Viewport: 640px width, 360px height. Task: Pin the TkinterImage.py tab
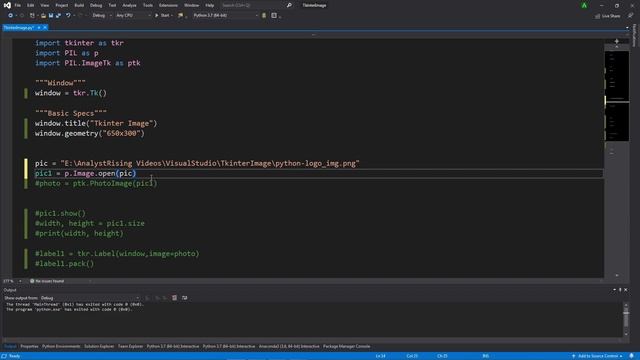39,28
